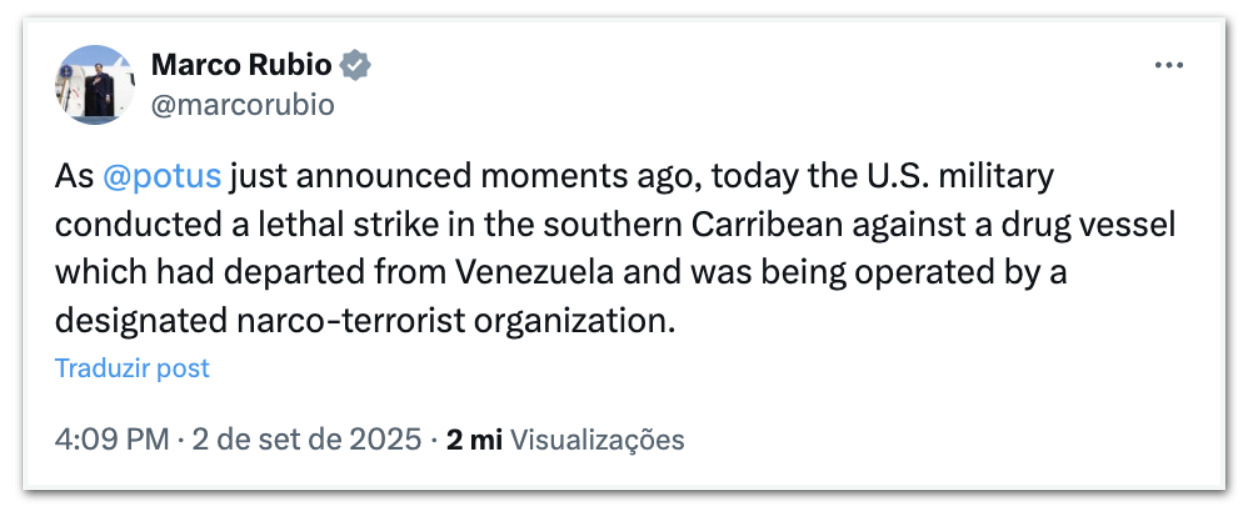The height and width of the screenshot is (512, 1254).
Task: Click the Visualizações label
Action: pos(597,440)
